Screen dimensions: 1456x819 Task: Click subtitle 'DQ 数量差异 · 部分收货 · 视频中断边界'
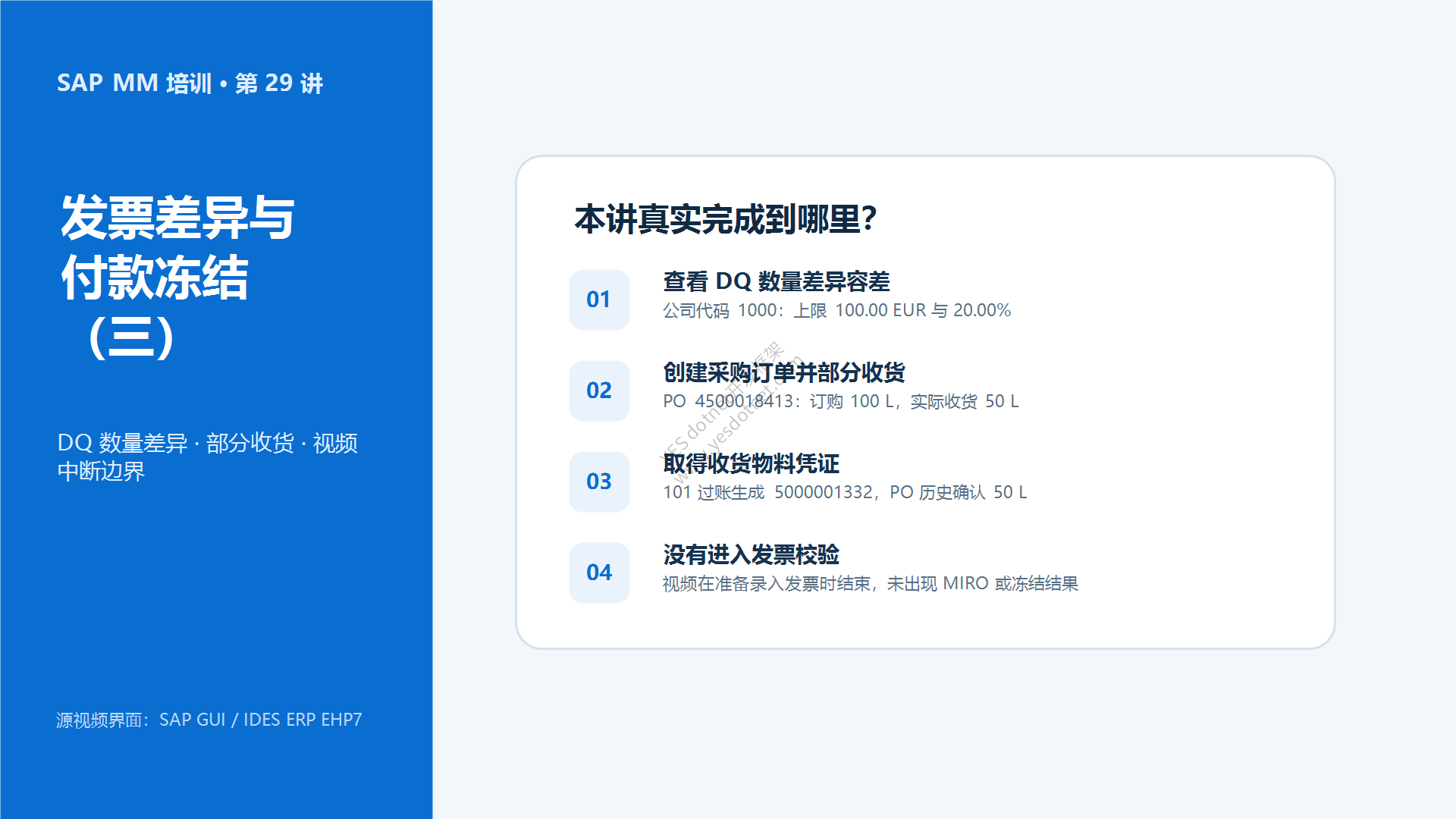pyautogui.click(x=207, y=457)
